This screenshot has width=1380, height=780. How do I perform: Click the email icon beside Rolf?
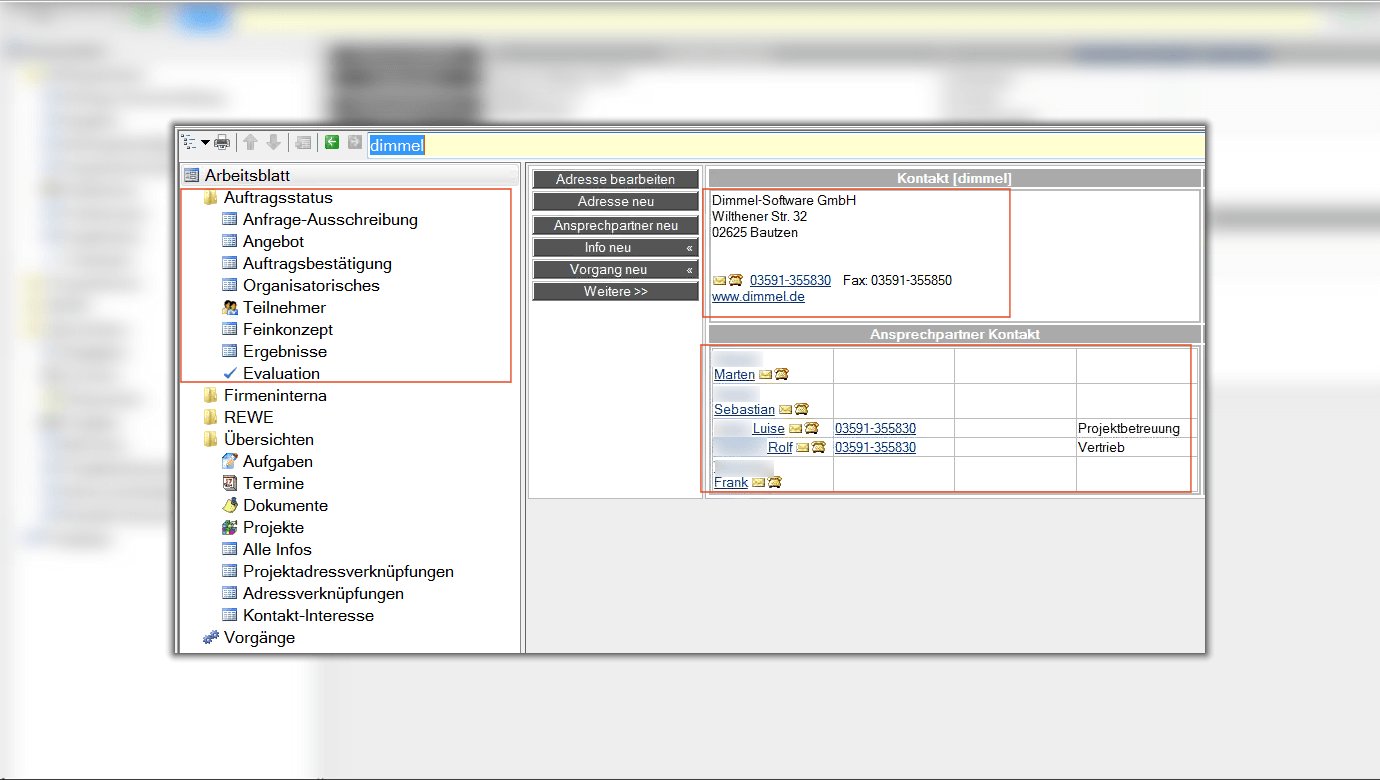[x=802, y=448]
